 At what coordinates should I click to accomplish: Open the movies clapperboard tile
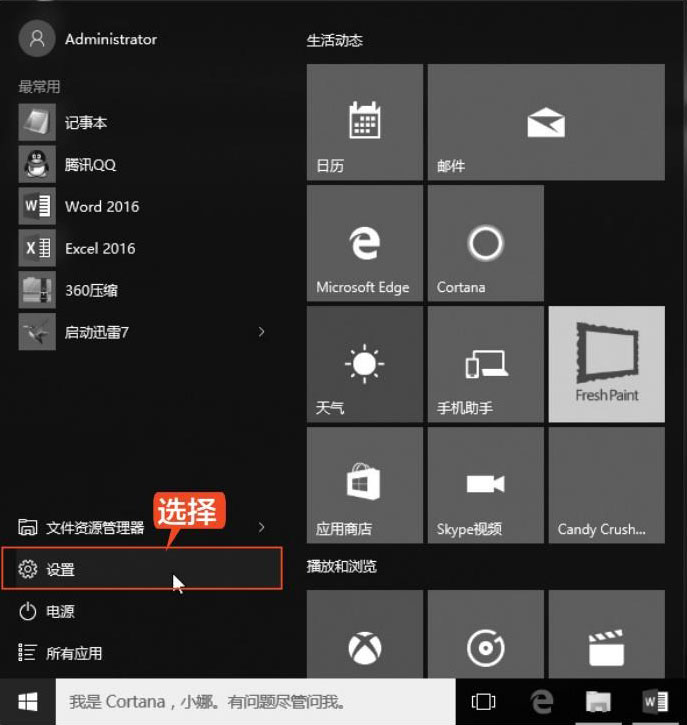[x=607, y=634]
